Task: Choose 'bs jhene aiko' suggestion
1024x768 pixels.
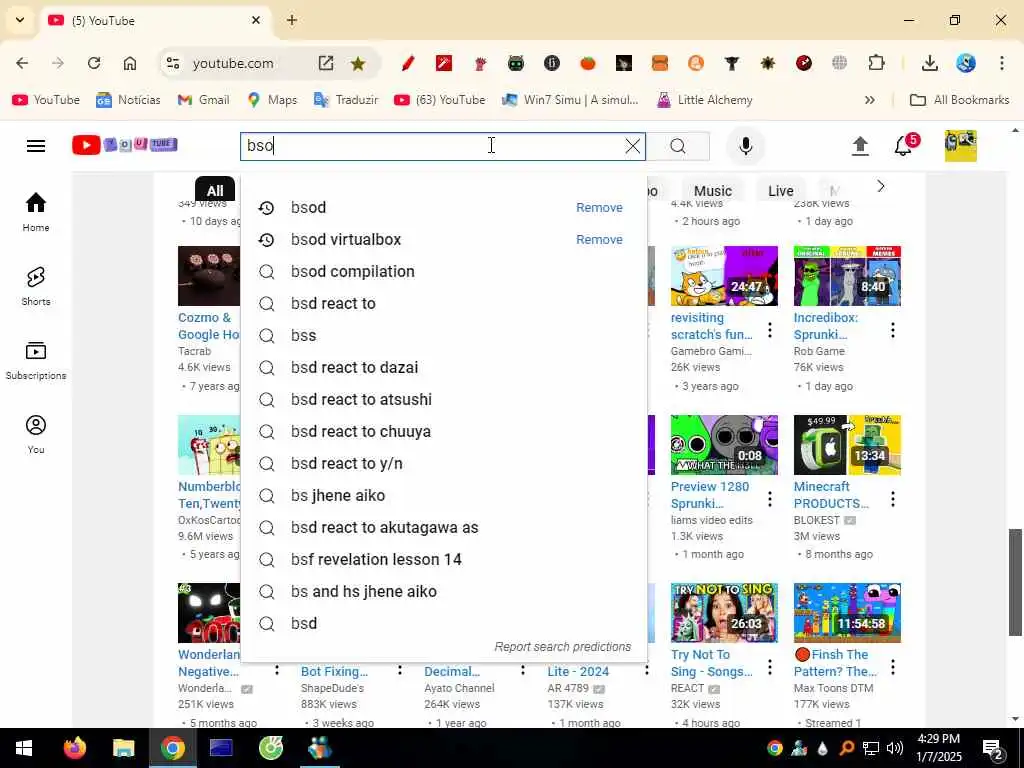Action: 444,496
